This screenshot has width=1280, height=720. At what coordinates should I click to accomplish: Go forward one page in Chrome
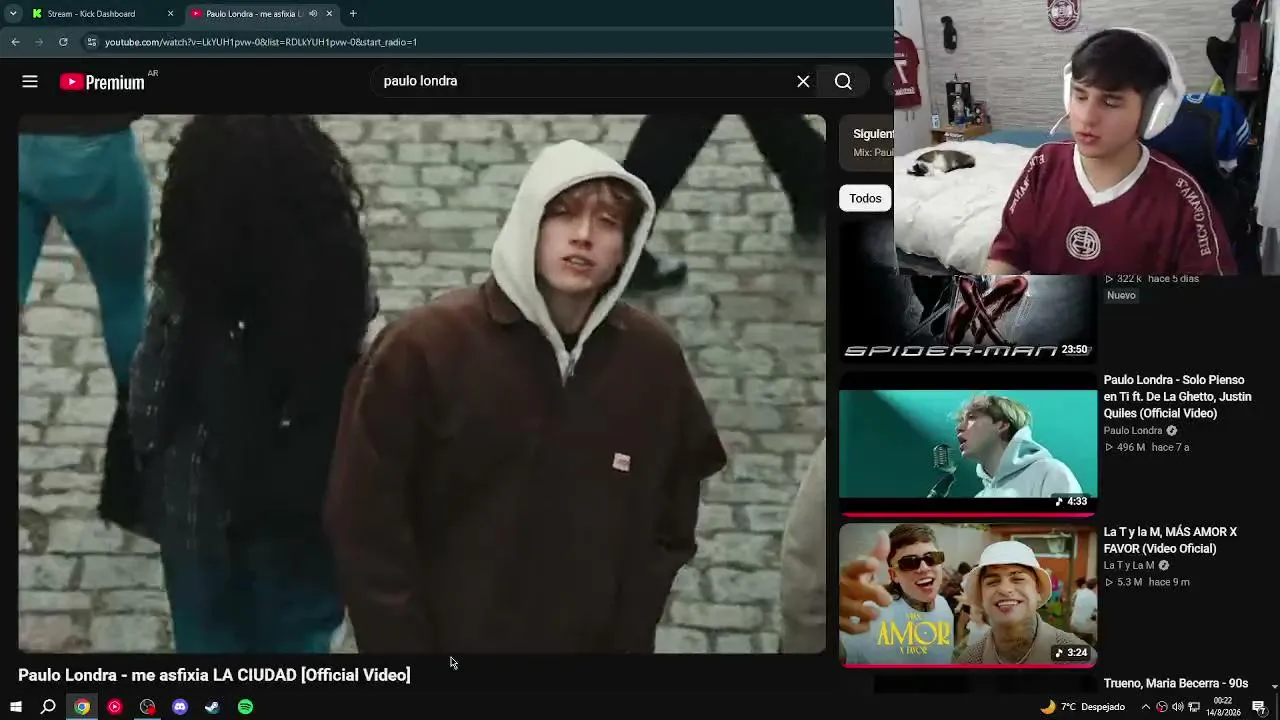click(x=39, y=42)
